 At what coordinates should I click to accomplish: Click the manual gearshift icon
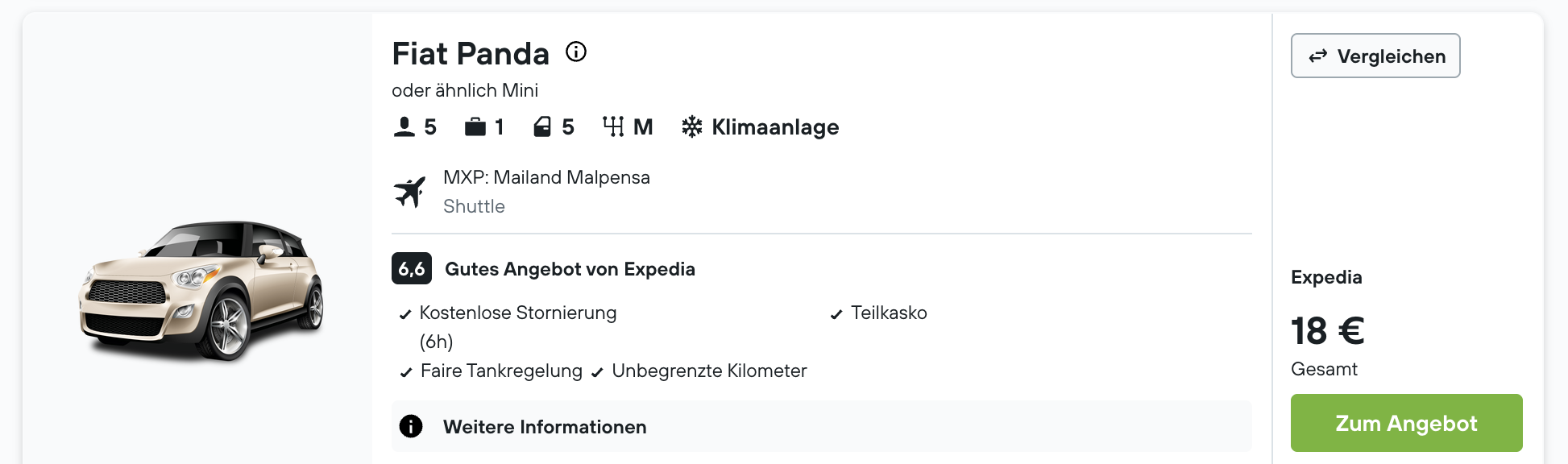[x=613, y=127]
